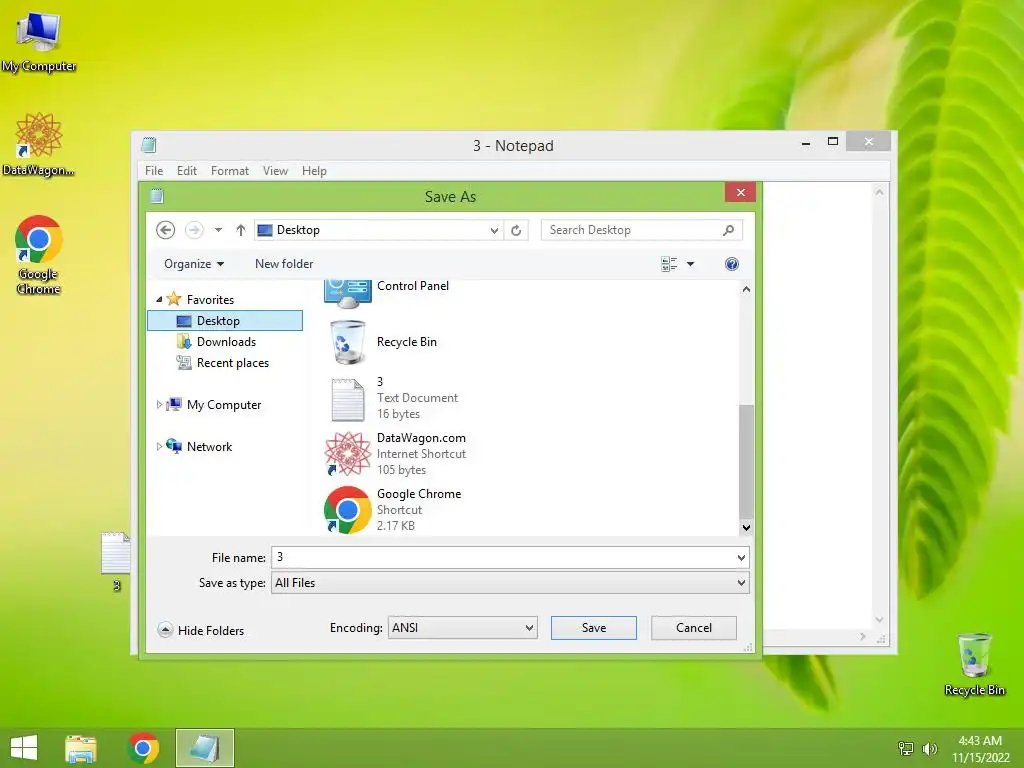Select DataWagon.com shortcut icon in list
The width and height of the screenshot is (1024, 768).
[x=347, y=454]
